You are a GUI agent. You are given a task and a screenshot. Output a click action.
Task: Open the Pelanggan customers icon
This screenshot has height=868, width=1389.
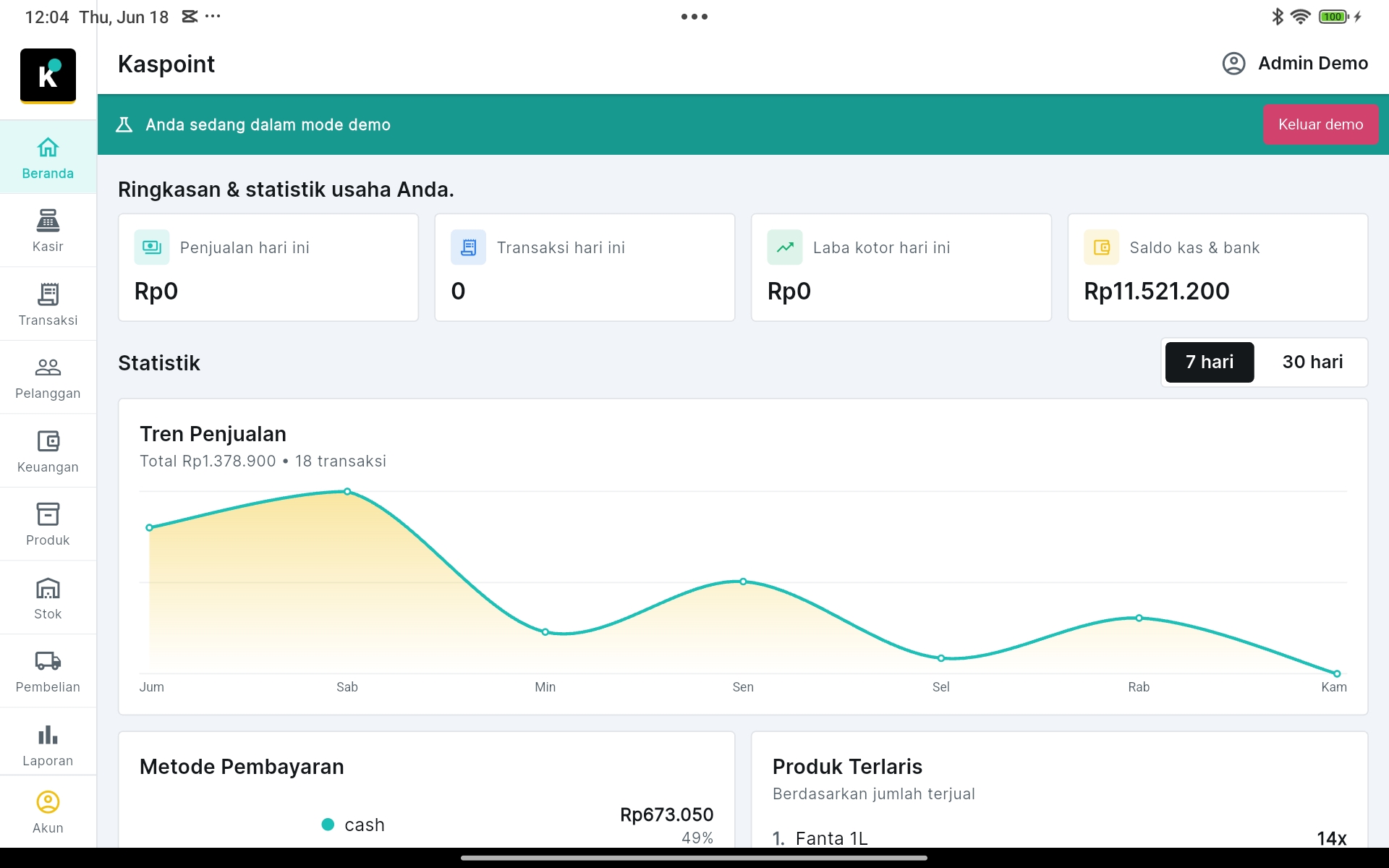click(x=48, y=367)
